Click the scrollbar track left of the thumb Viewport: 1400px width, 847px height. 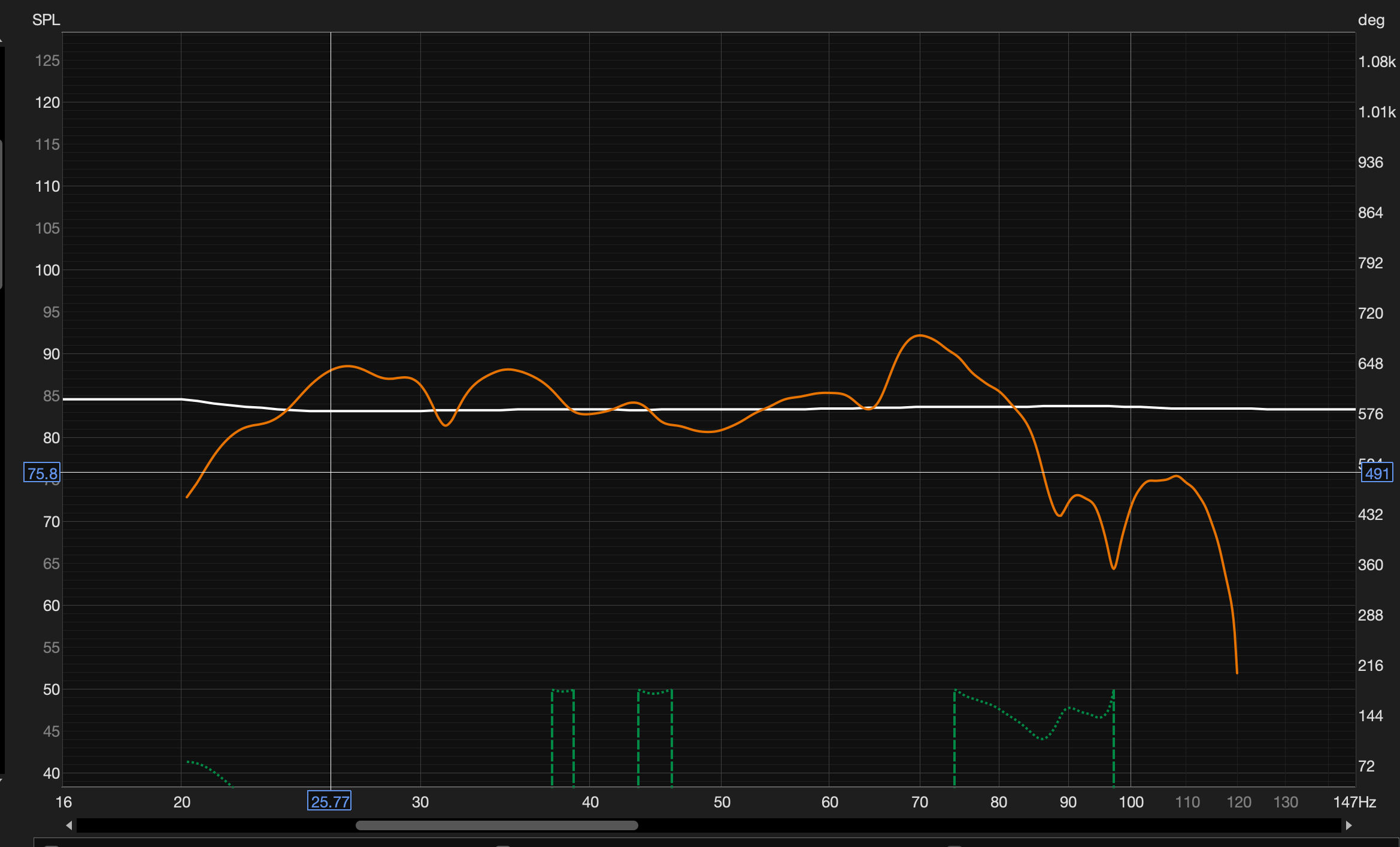(x=216, y=825)
